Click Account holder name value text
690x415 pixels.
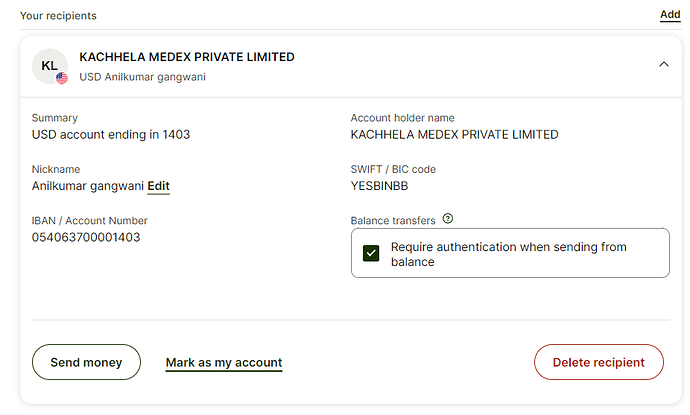click(455, 135)
